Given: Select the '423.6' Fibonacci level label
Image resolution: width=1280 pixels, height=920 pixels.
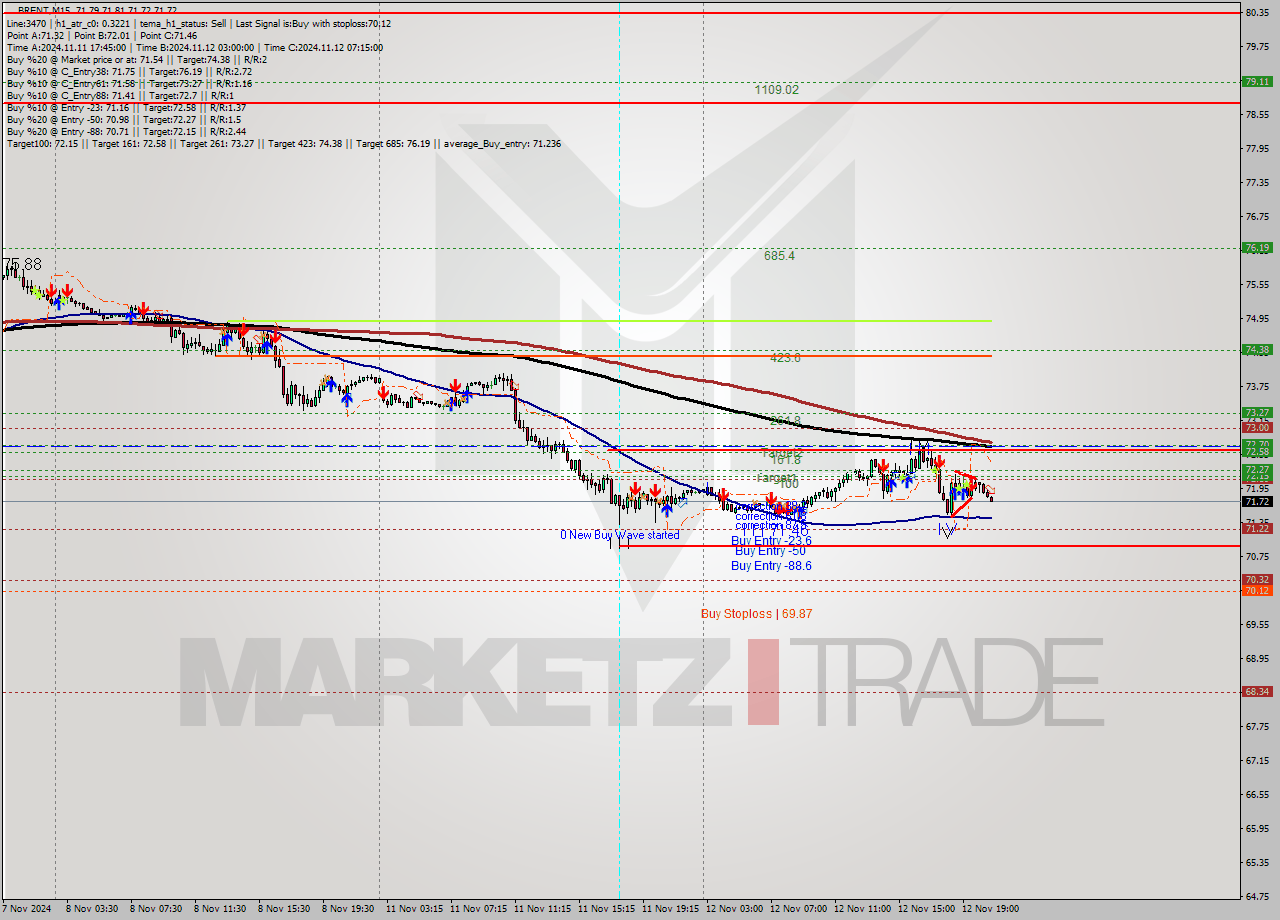Looking at the screenshot, I should (x=785, y=356).
